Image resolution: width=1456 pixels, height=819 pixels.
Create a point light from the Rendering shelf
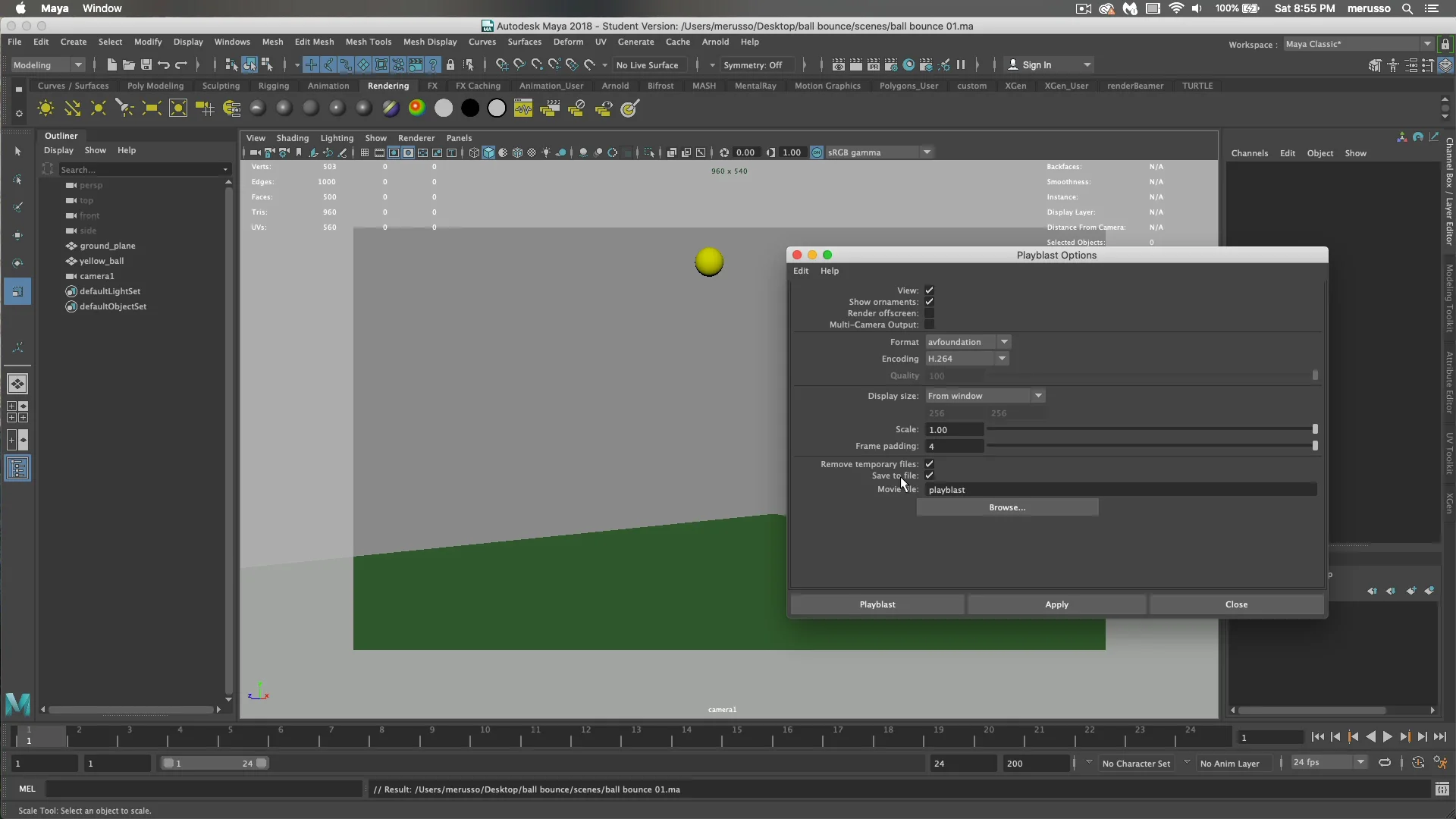click(98, 108)
